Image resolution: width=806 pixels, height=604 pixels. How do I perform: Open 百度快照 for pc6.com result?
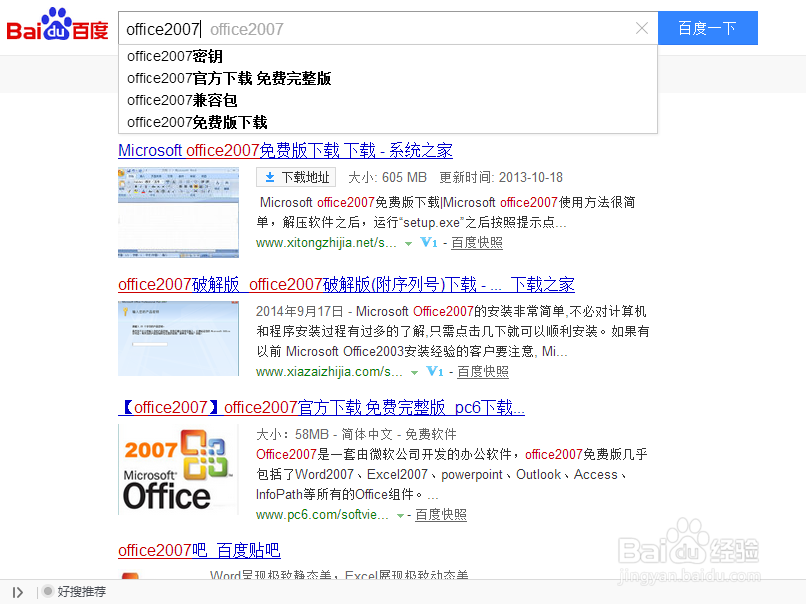(x=441, y=515)
